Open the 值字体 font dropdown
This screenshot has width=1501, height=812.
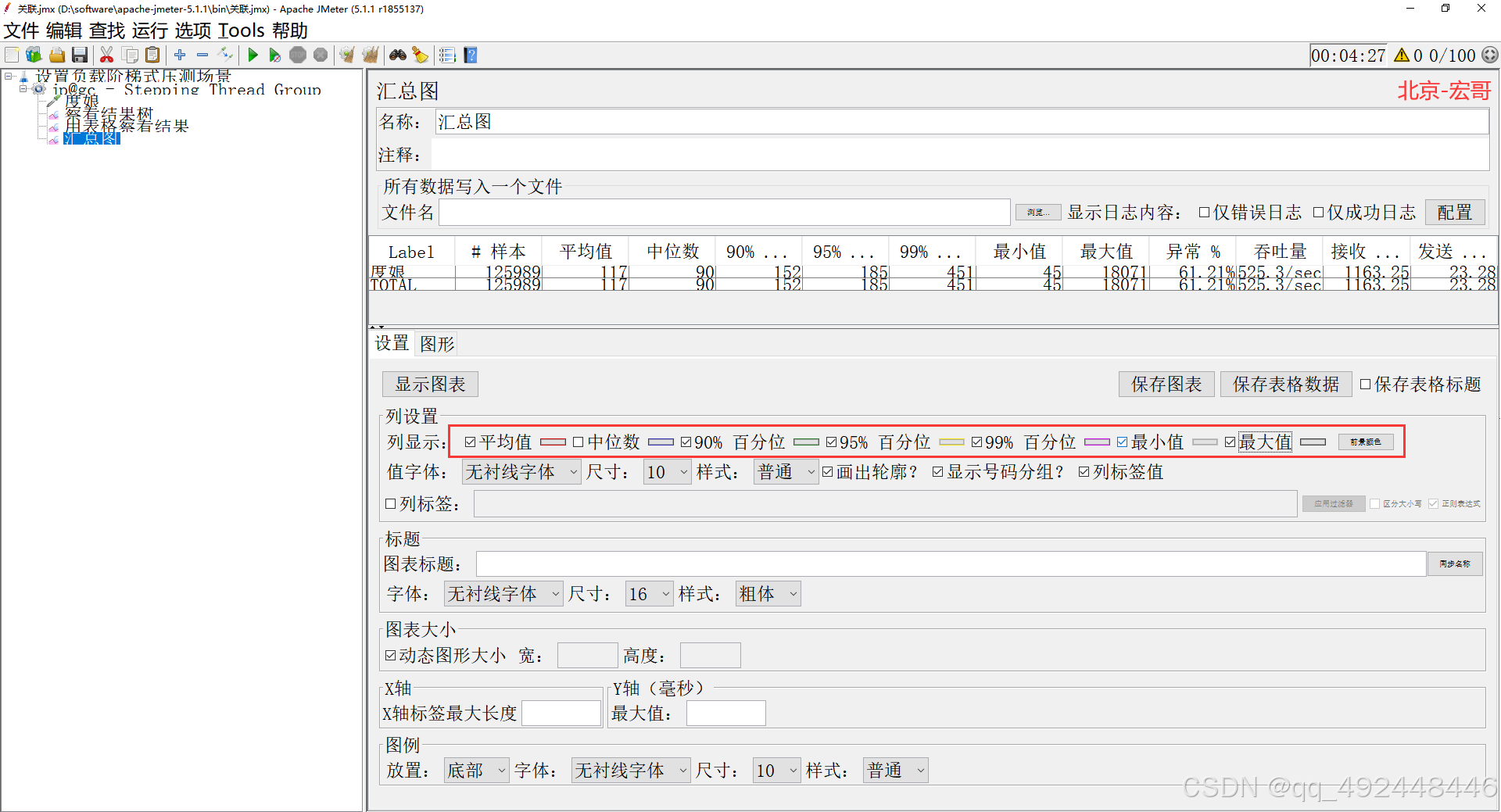[521, 472]
